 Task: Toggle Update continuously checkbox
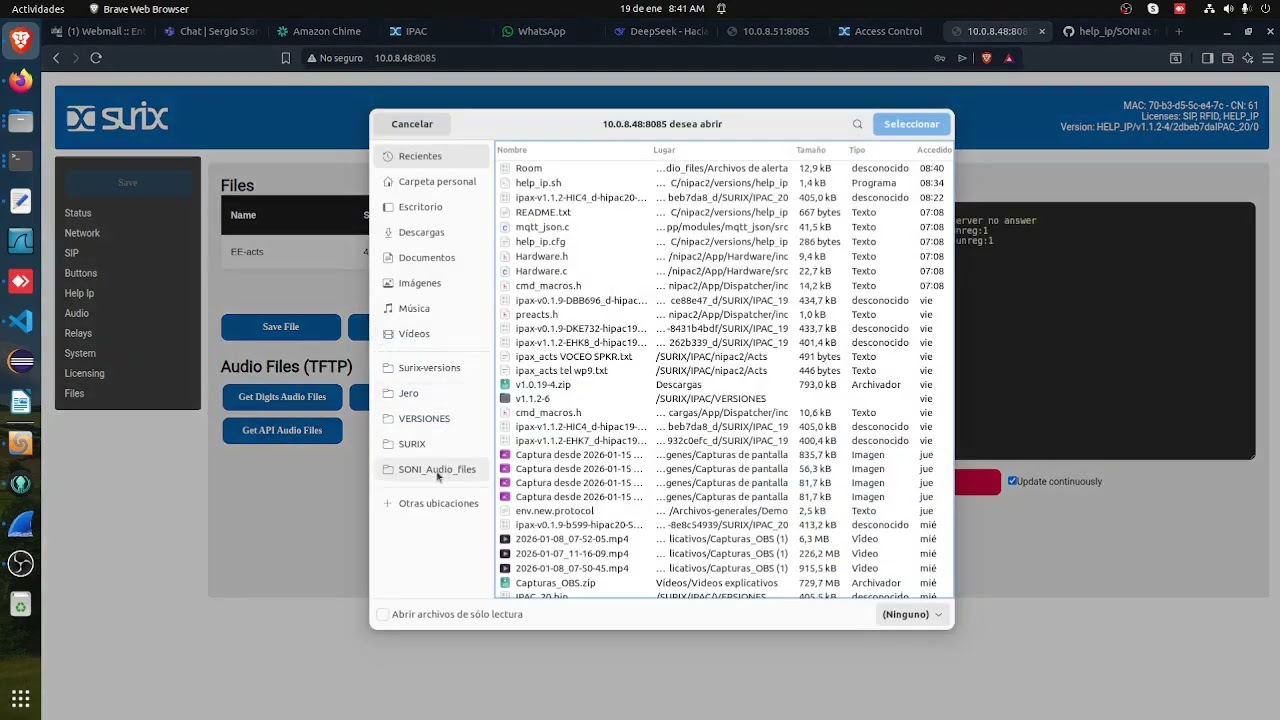pos(1012,481)
